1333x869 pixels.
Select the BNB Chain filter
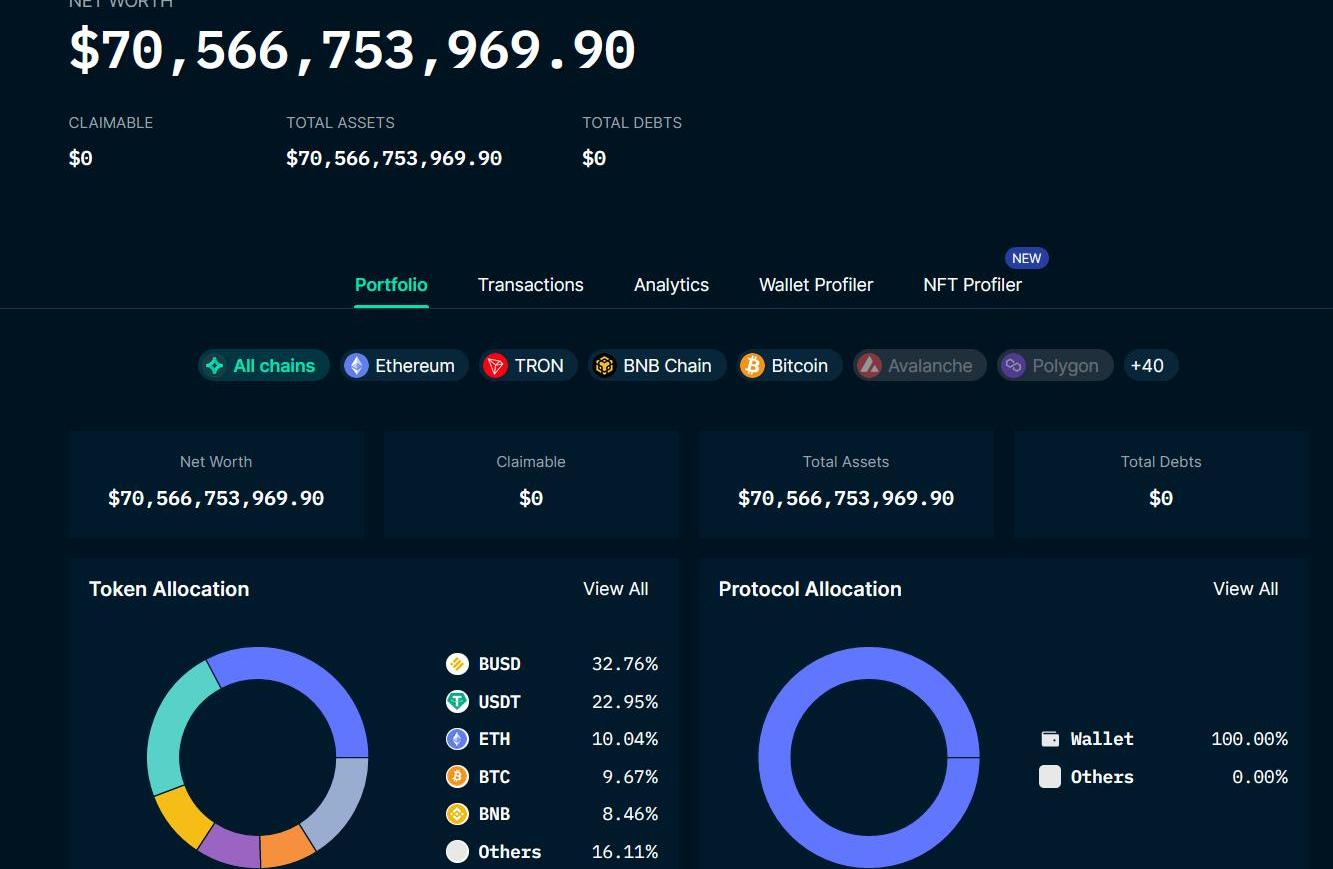click(655, 366)
